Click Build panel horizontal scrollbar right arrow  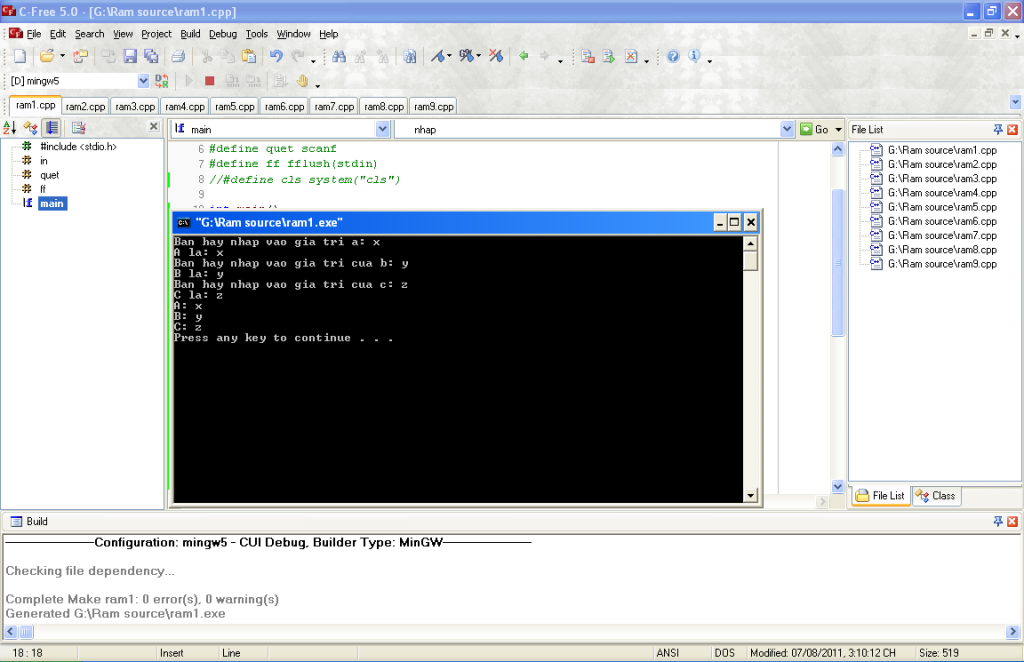(1012, 631)
